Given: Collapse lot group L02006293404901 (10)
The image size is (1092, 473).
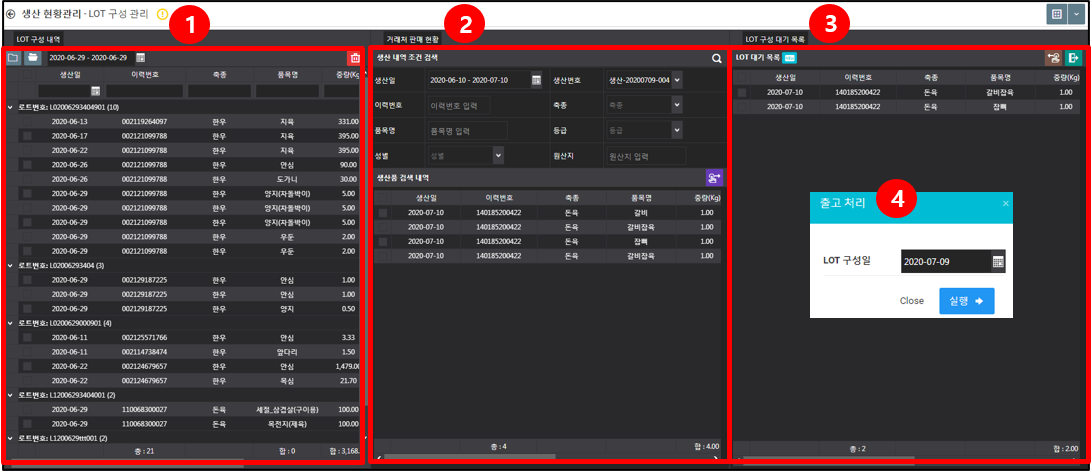Looking at the screenshot, I should click(x=10, y=107).
